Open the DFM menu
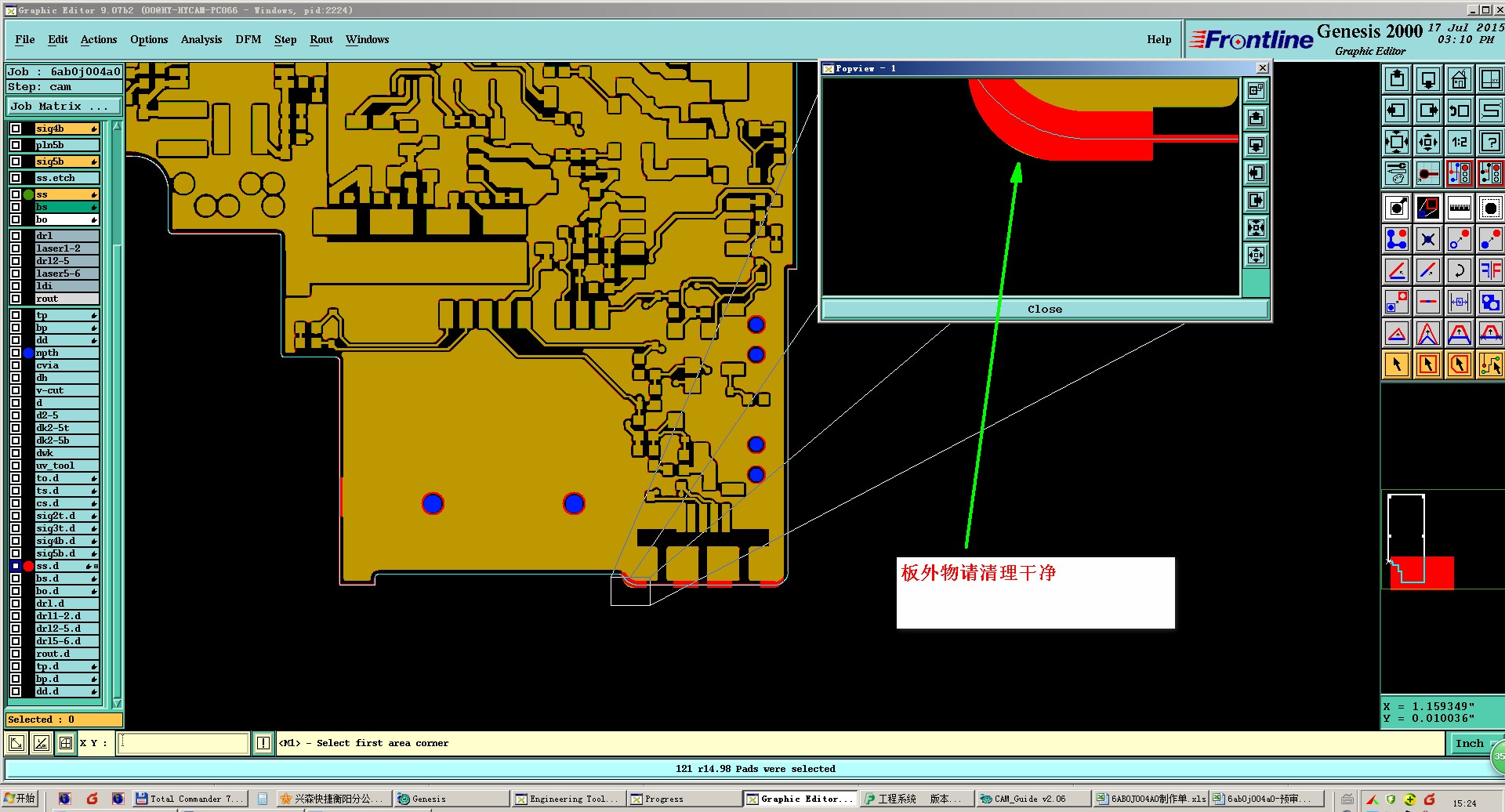Image resolution: width=1505 pixels, height=812 pixels. (x=248, y=40)
